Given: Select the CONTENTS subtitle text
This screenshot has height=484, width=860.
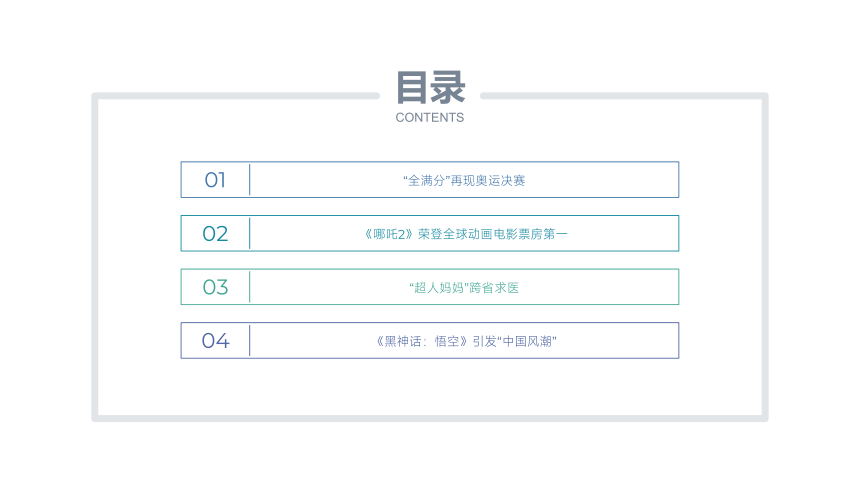Looking at the screenshot, I should [429, 117].
